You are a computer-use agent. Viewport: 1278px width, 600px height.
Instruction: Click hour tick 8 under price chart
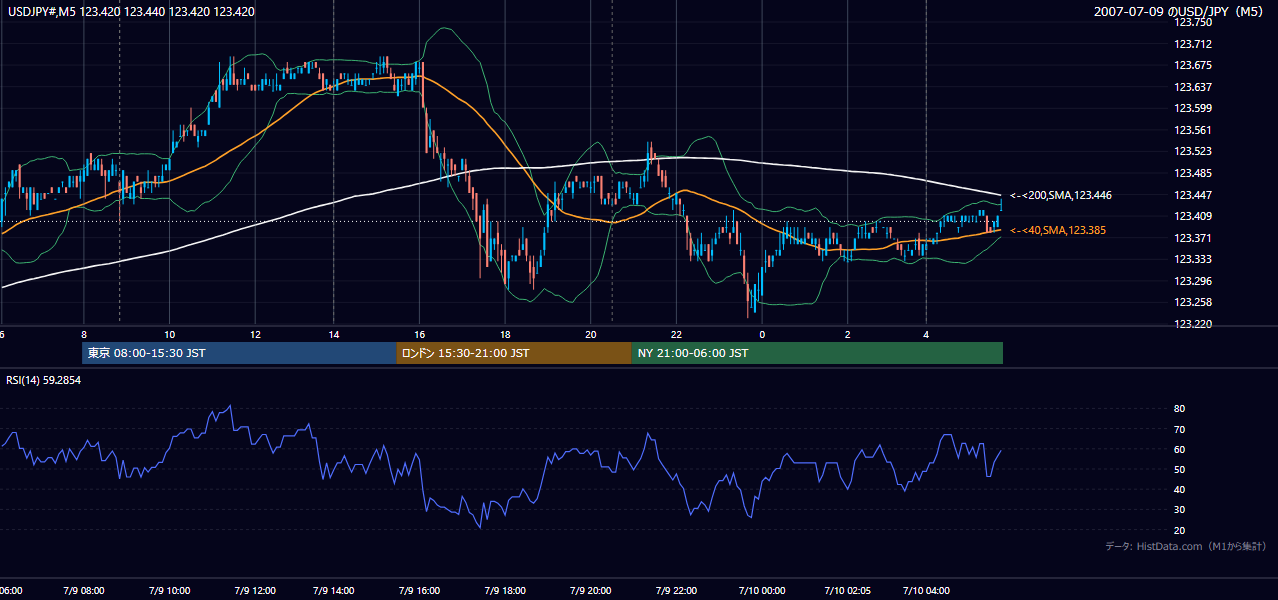coord(84,335)
